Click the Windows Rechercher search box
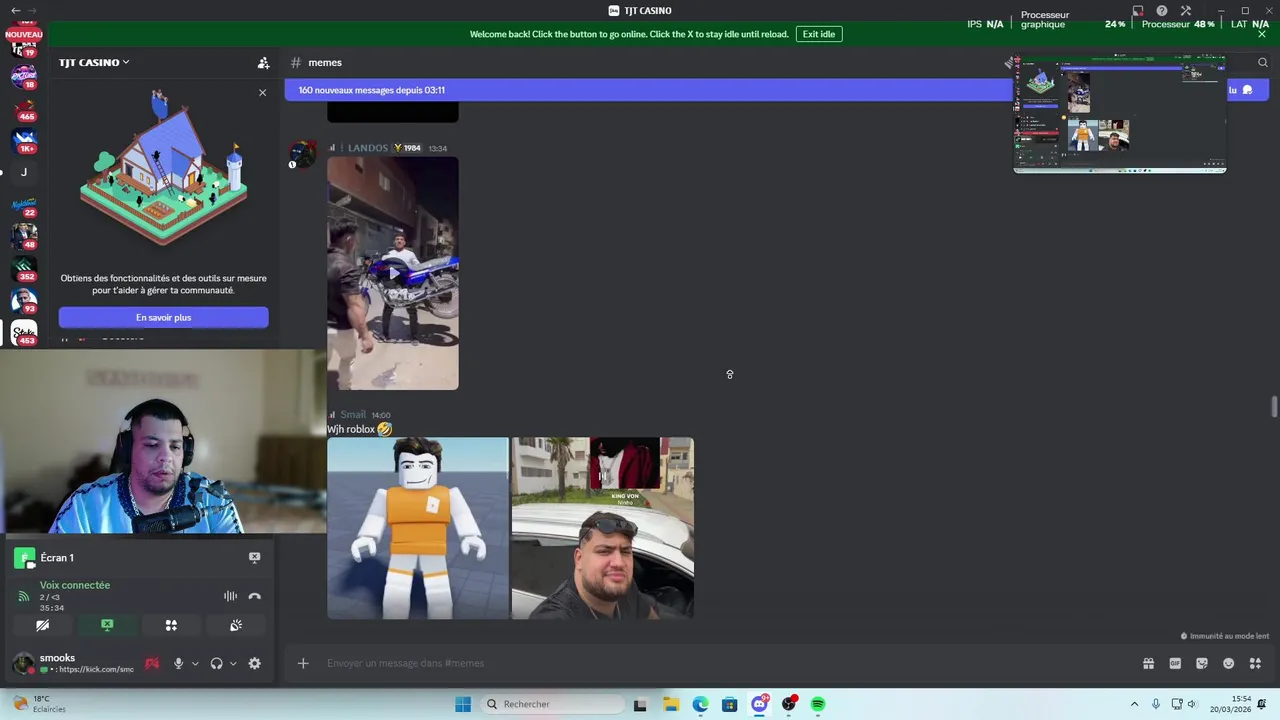 [552, 704]
